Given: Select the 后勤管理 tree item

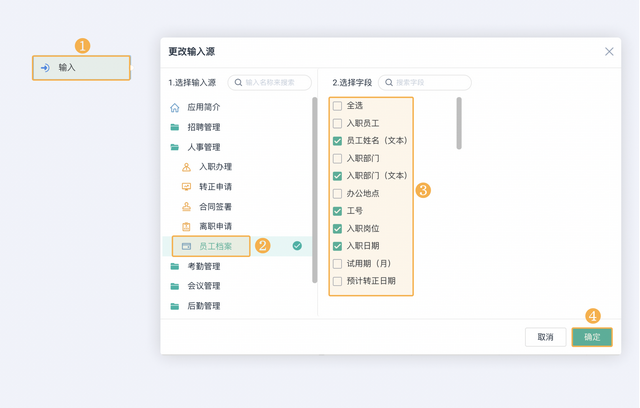Looking at the screenshot, I should 203,306.
